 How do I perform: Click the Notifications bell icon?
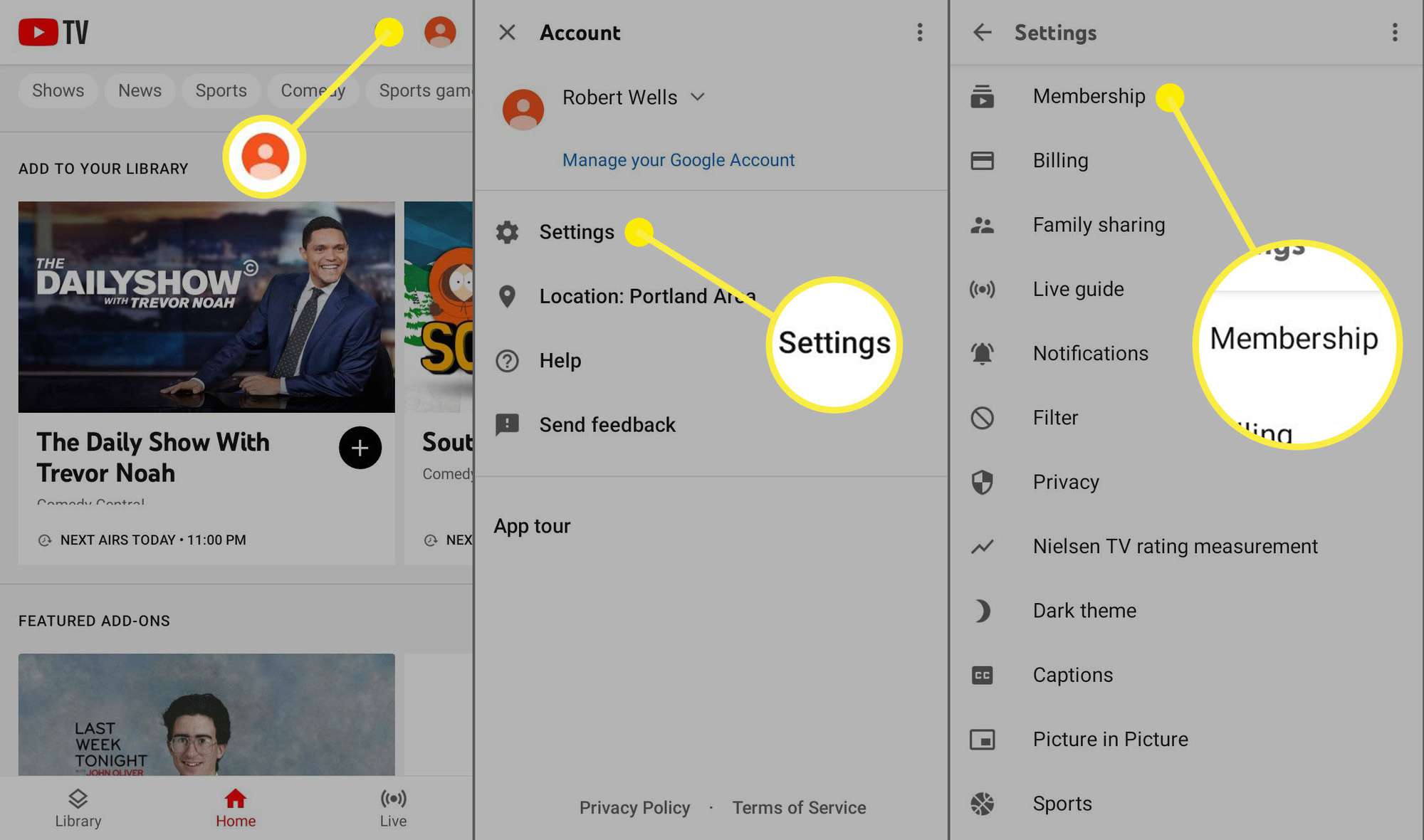(x=983, y=353)
